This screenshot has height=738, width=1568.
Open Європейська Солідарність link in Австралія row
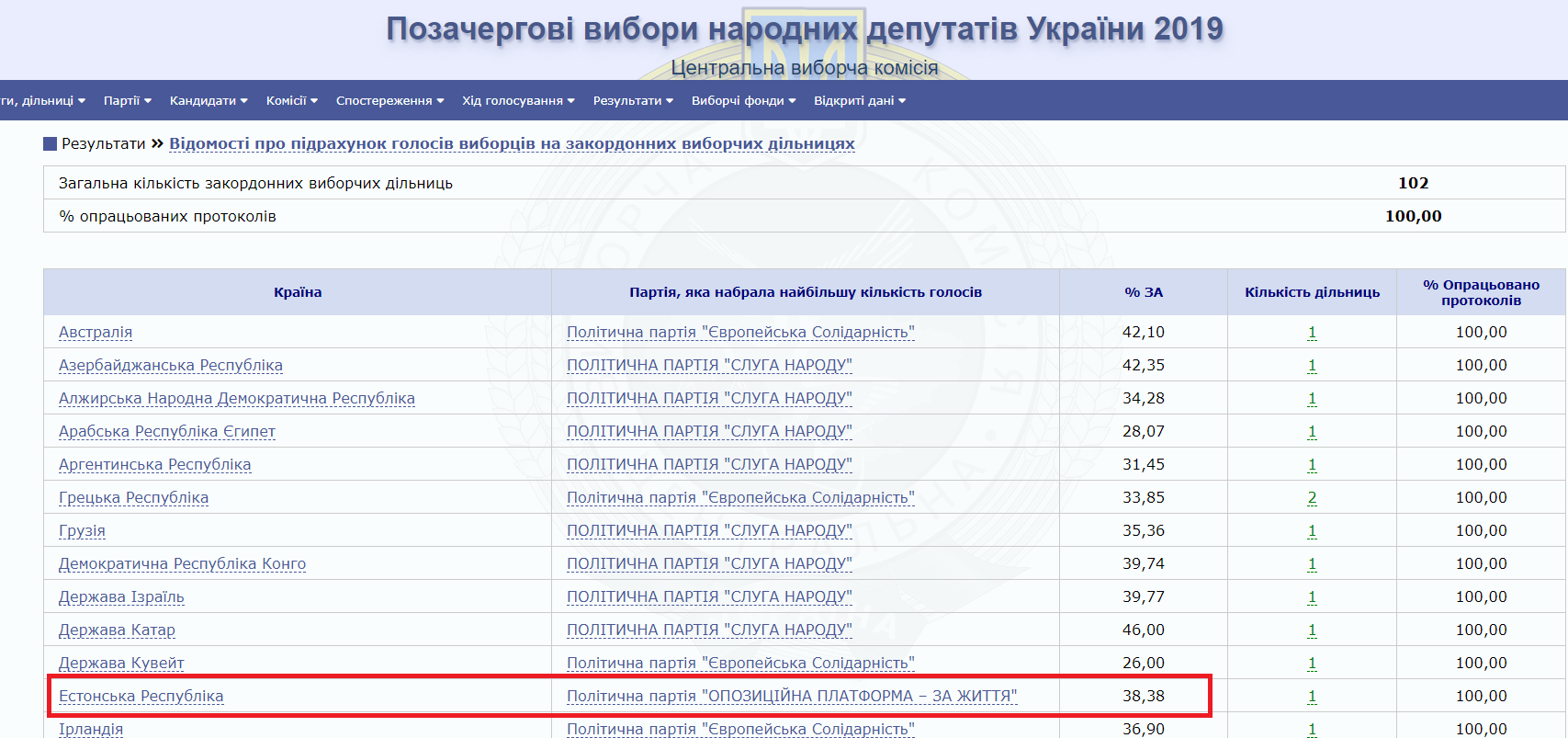[740, 333]
